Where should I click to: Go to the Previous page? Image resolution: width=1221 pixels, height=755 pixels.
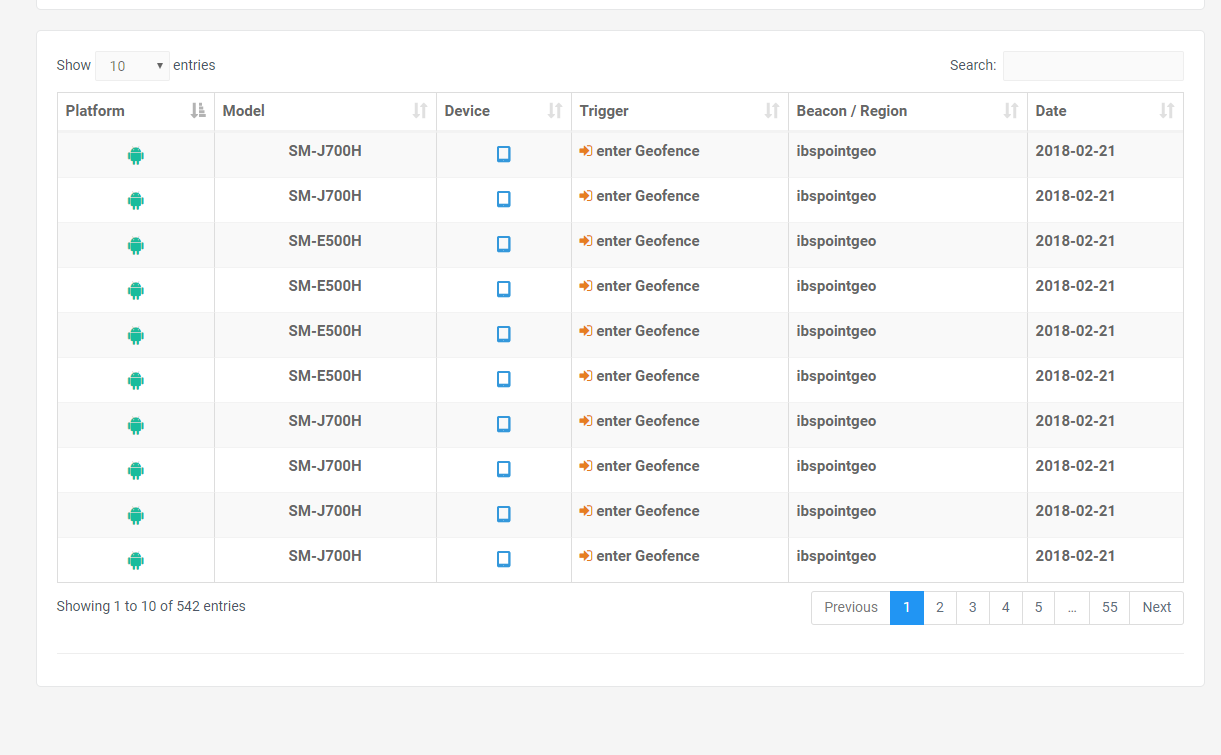pos(851,608)
